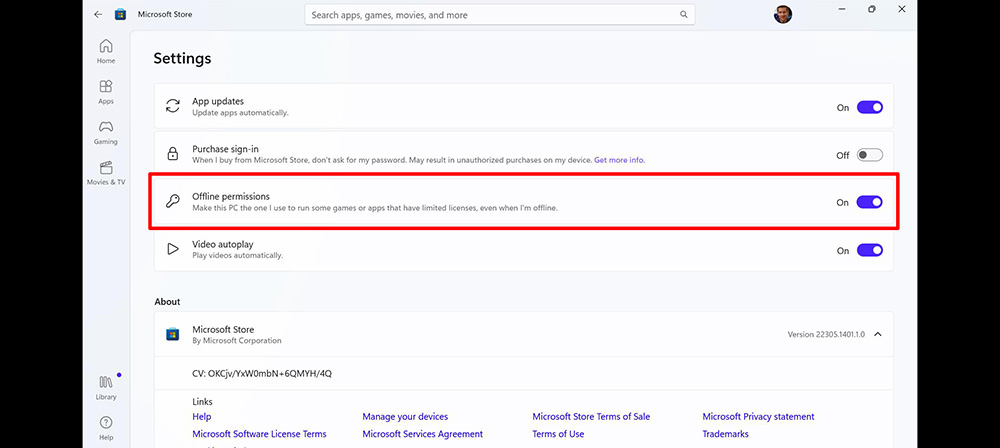
Task: Open the Microsoft Software License Terms link
Action: pos(259,434)
